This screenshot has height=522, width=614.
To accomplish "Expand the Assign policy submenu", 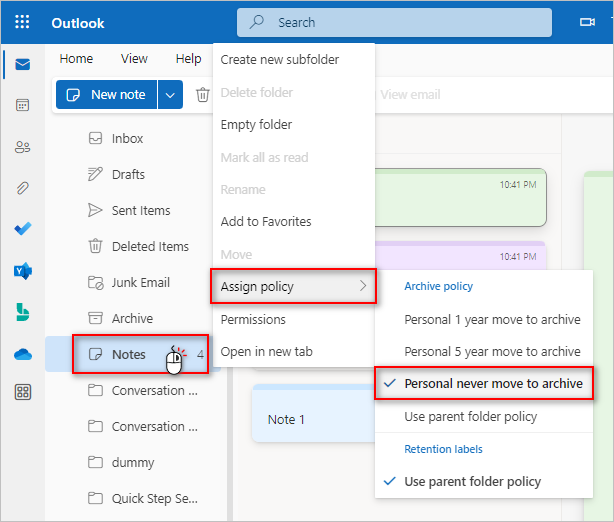I will 293,286.
